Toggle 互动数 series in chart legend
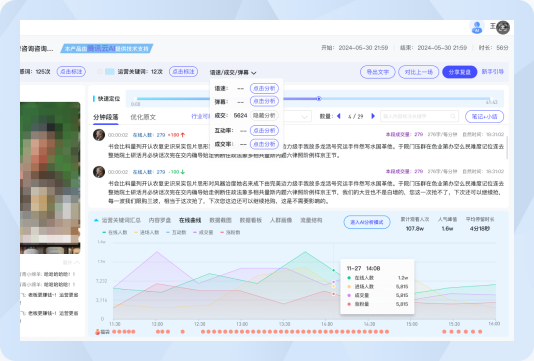 pos(176,232)
